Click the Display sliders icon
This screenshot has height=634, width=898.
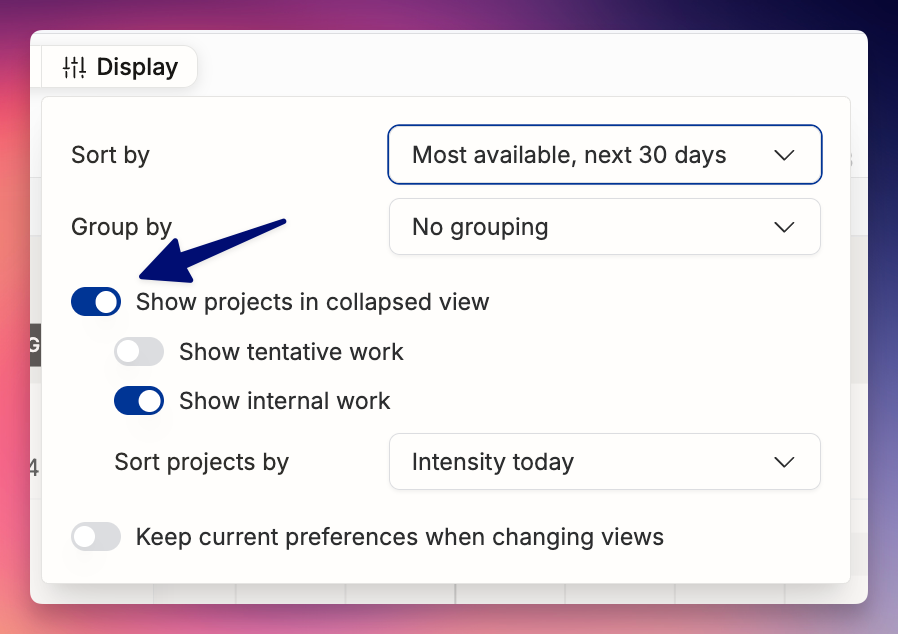coord(74,67)
